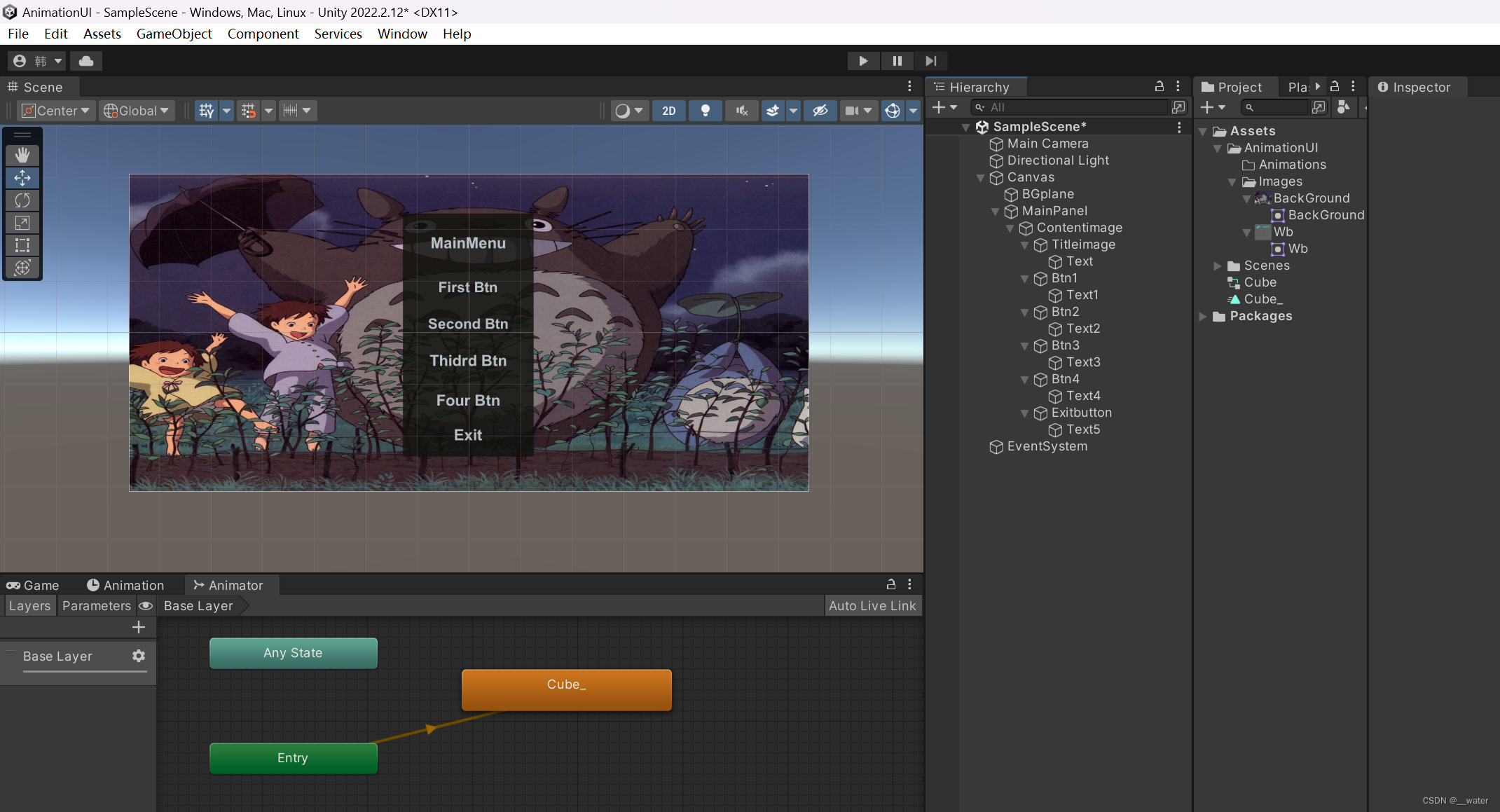The height and width of the screenshot is (812, 1500).
Task: Toggle grid visibility in Scene view
Action: coord(207,111)
